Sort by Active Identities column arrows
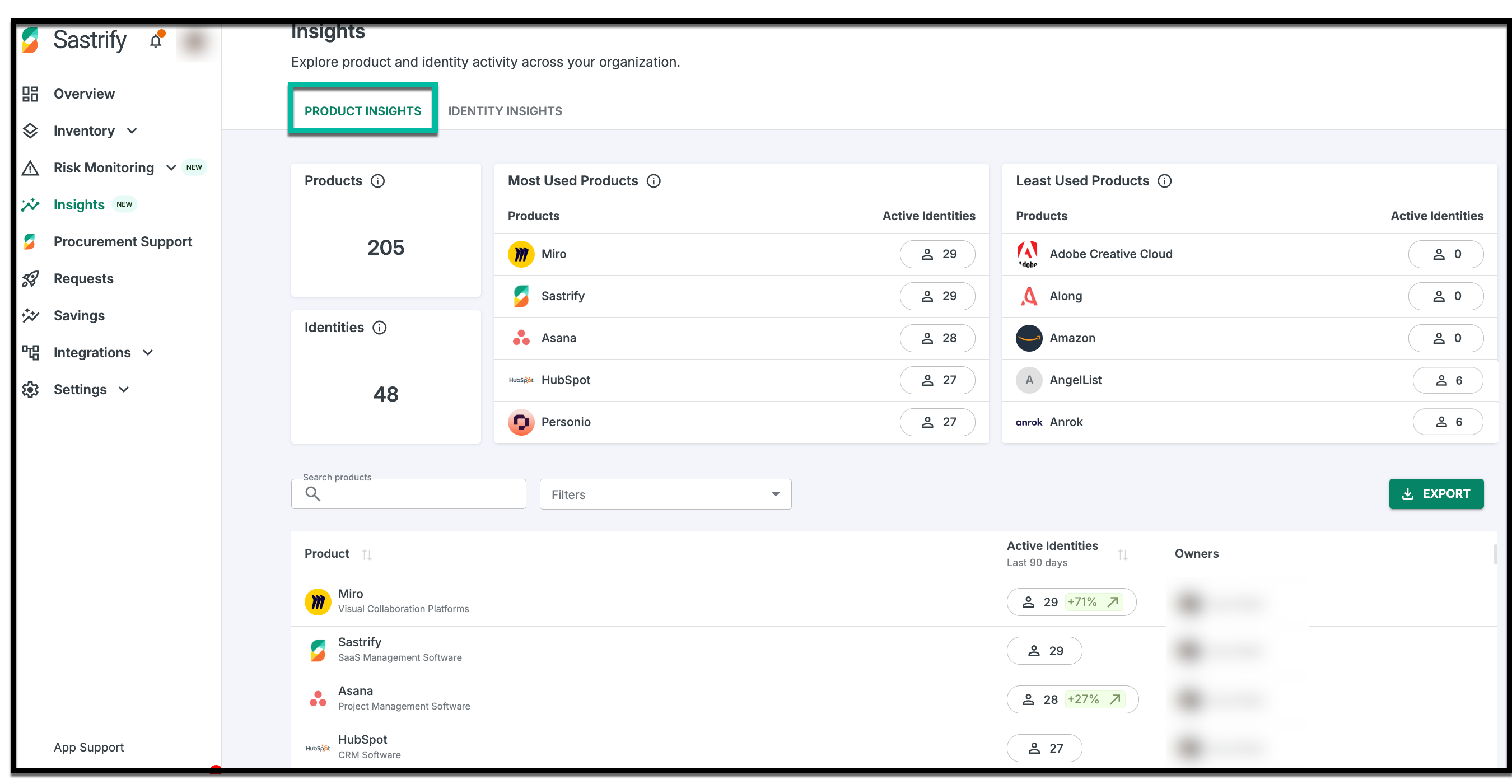This screenshot has width=1512, height=784. (x=1122, y=554)
